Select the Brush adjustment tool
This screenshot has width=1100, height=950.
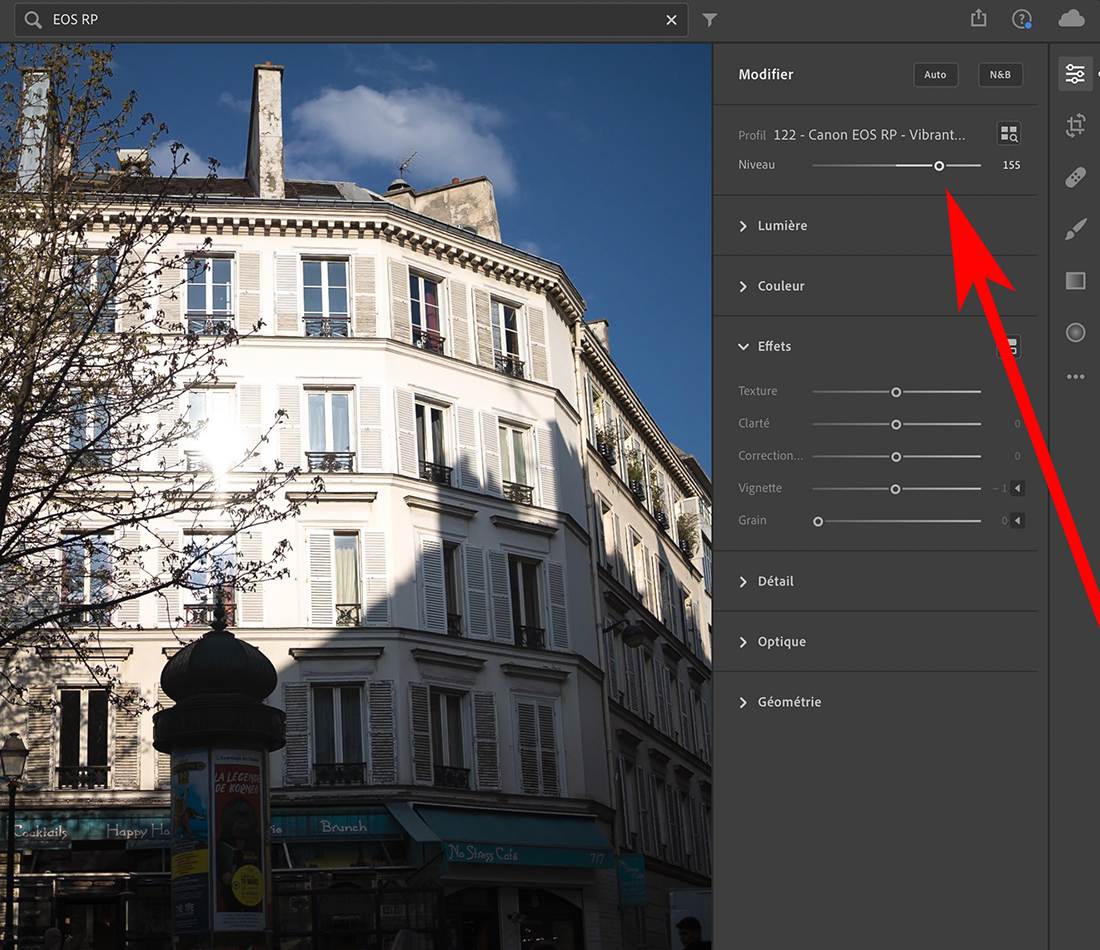pos(1075,230)
